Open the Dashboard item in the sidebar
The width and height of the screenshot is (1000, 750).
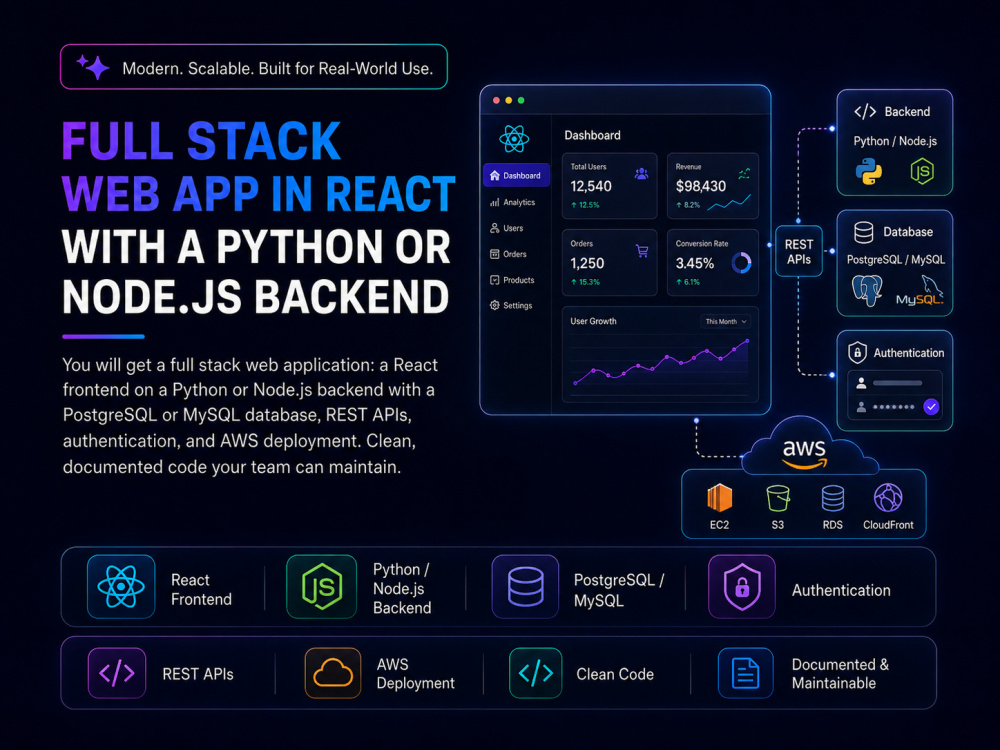[517, 175]
